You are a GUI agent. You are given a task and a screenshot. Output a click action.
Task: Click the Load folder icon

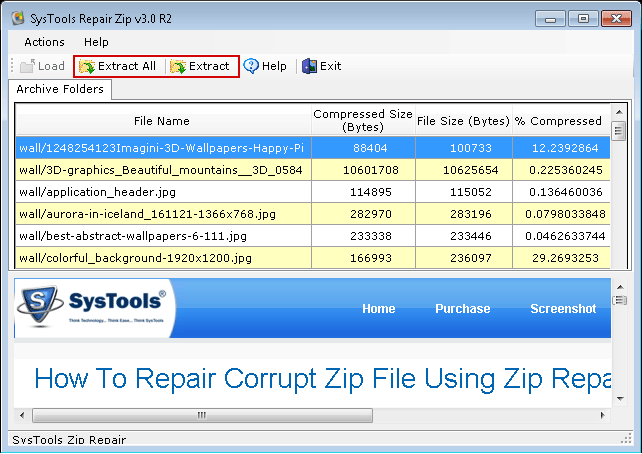coord(27,66)
